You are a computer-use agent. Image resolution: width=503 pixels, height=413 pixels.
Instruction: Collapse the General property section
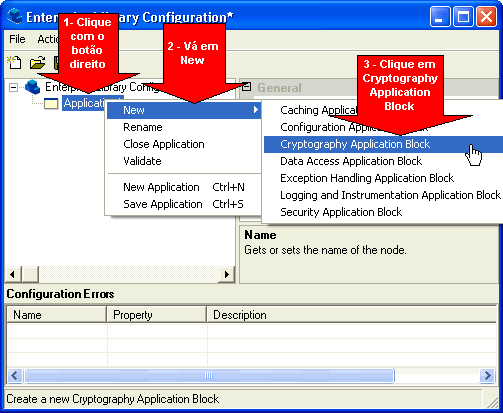(246, 87)
